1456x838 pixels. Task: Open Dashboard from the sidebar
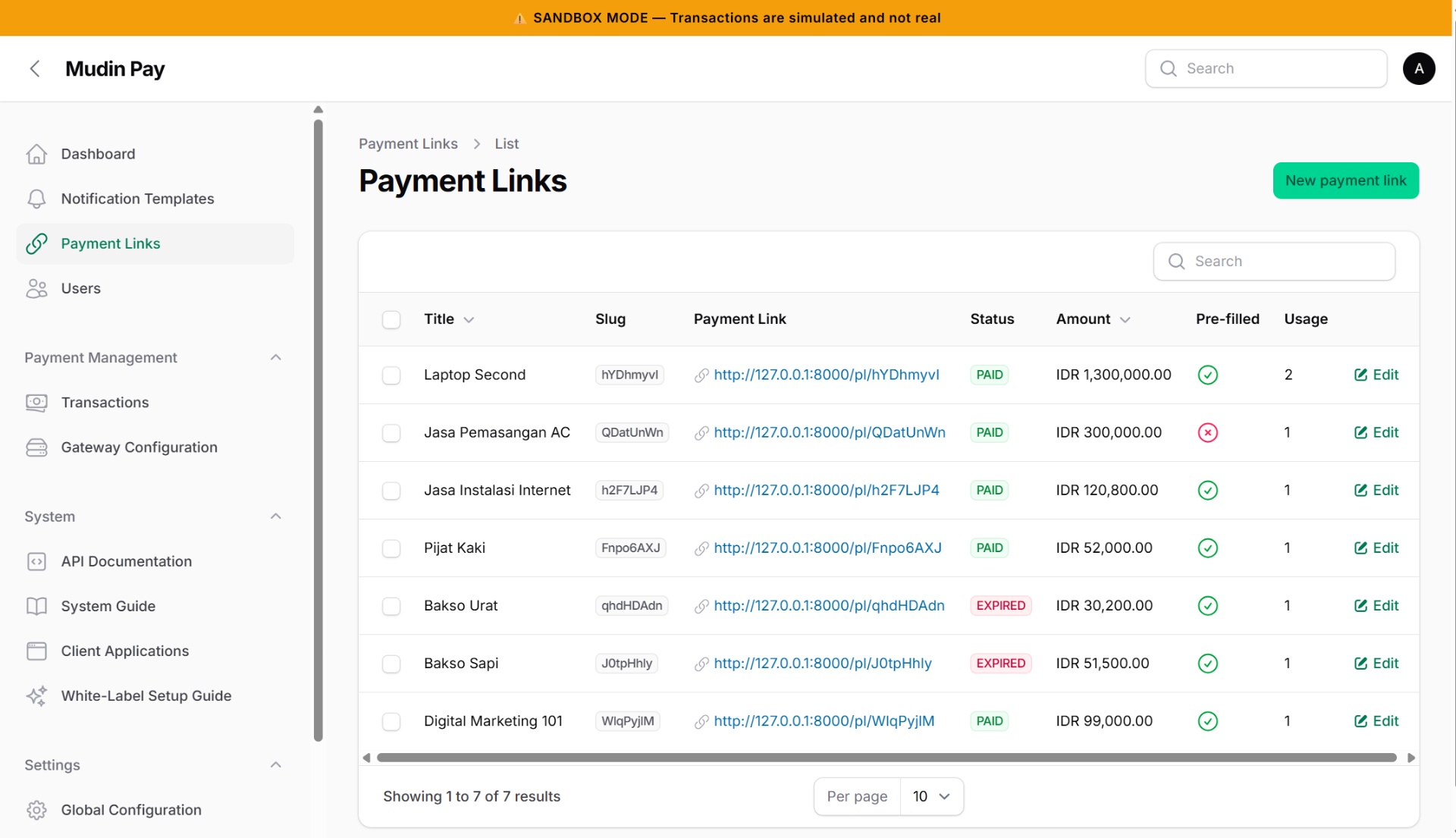[155, 154]
